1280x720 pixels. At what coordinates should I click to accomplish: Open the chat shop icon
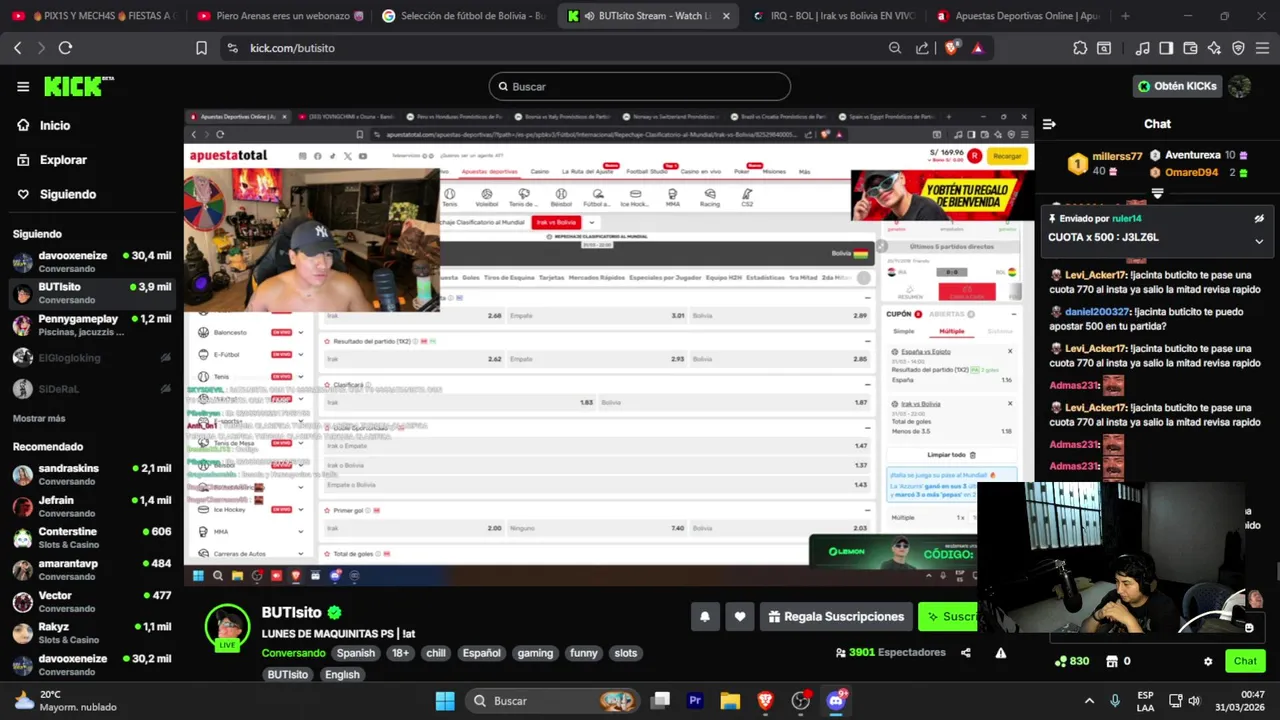coord(1112,661)
